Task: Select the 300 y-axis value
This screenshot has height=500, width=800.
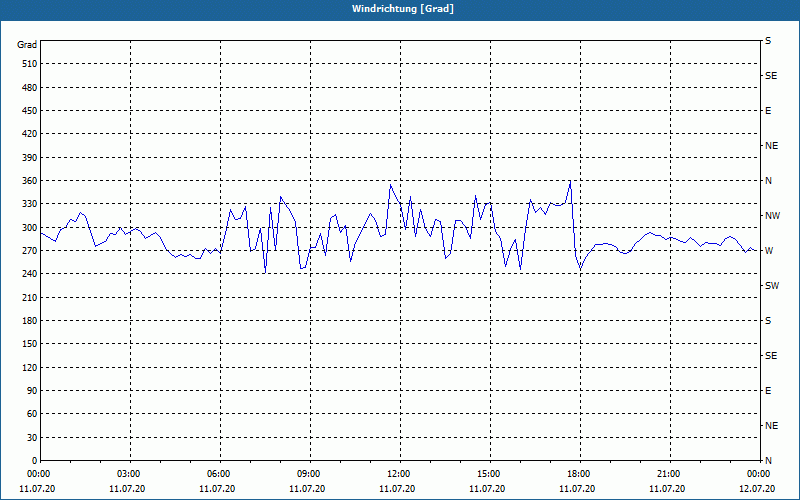Action: click(30, 228)
